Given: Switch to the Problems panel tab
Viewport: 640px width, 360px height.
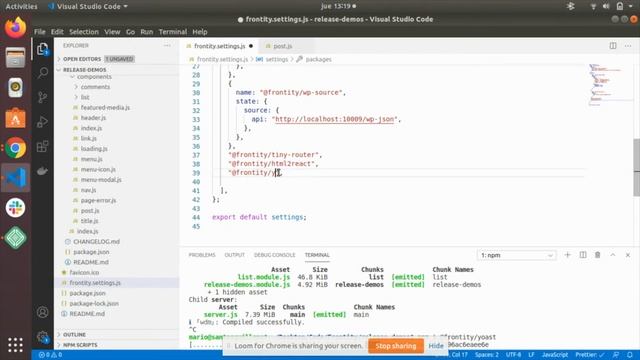Looking at the screenshot, I should click(202, 255).
